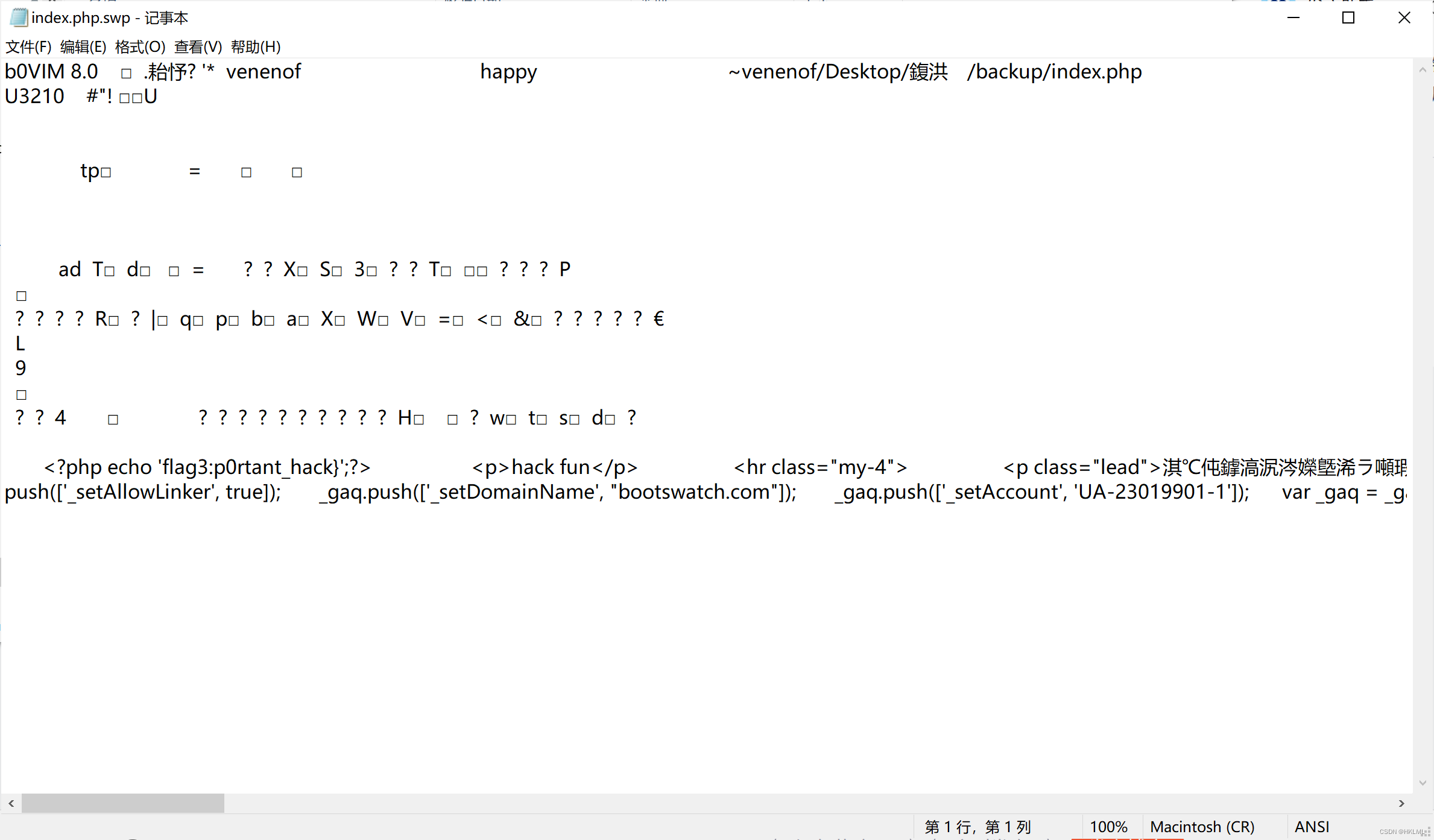Click the horizontal scrollbar right arrow
1434x840 pixels.
coord(1401,803)
